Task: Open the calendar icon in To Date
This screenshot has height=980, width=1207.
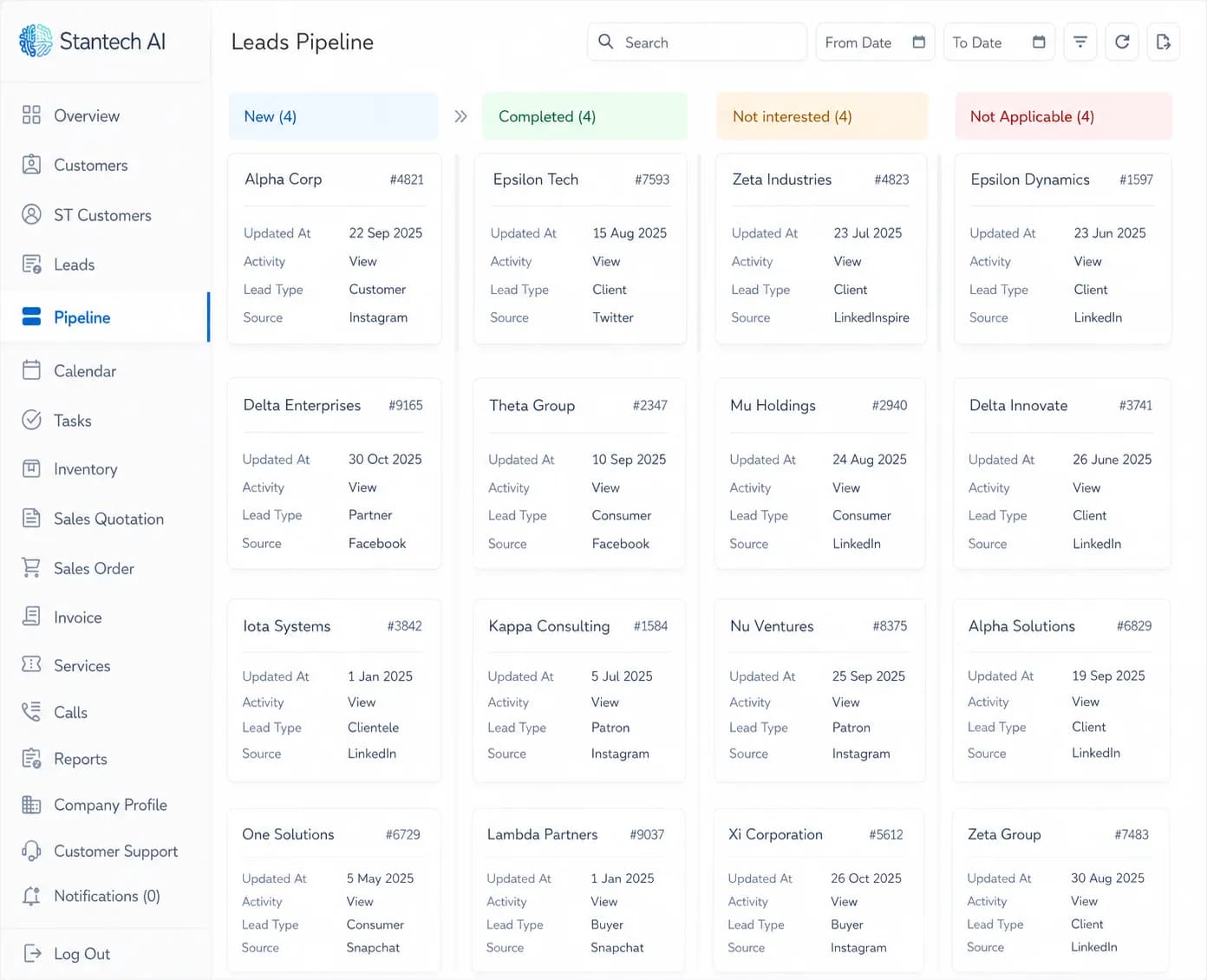Action: coord(1039,42)
